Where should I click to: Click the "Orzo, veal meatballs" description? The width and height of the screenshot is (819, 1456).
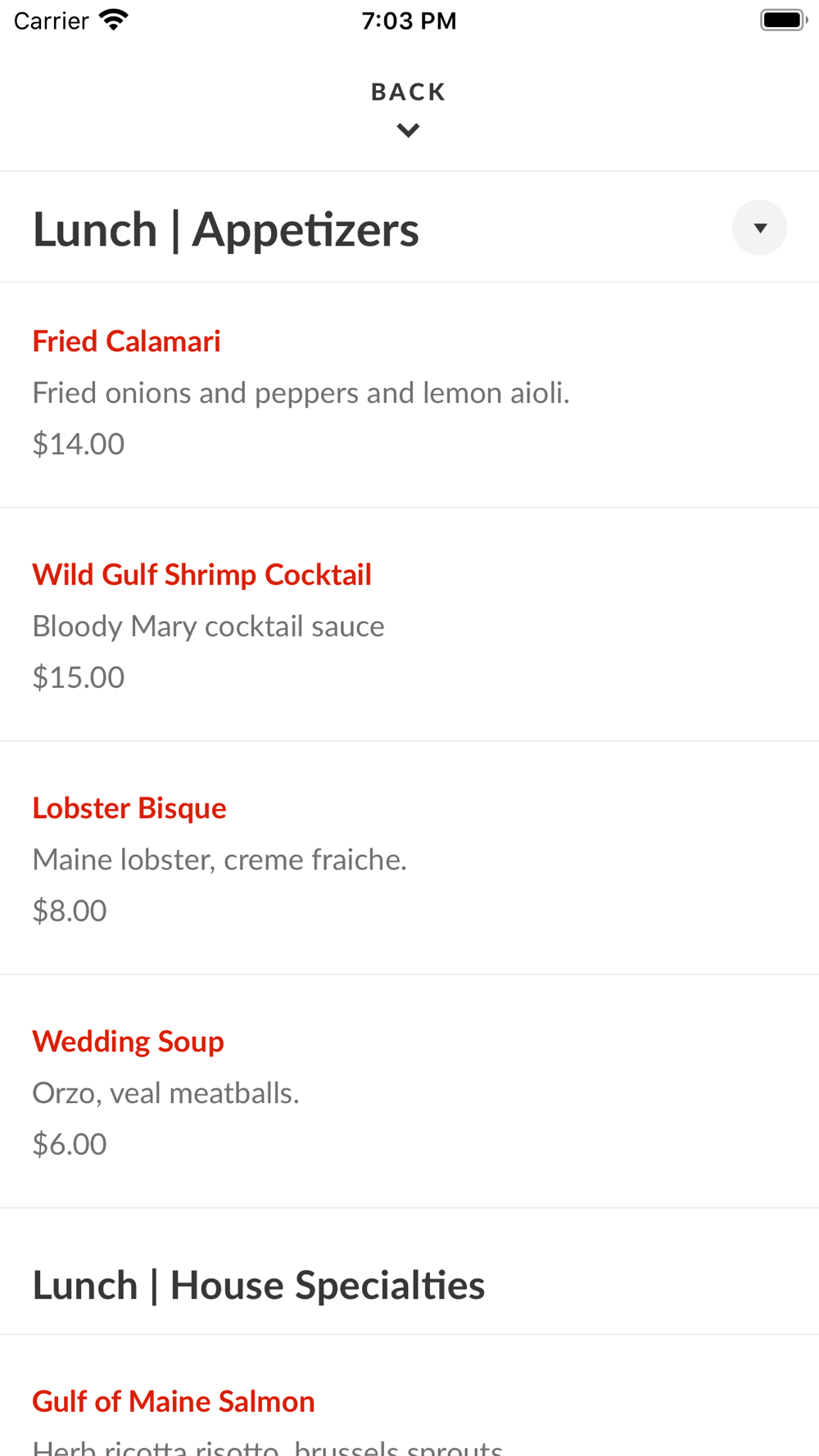click(165, 1093)
